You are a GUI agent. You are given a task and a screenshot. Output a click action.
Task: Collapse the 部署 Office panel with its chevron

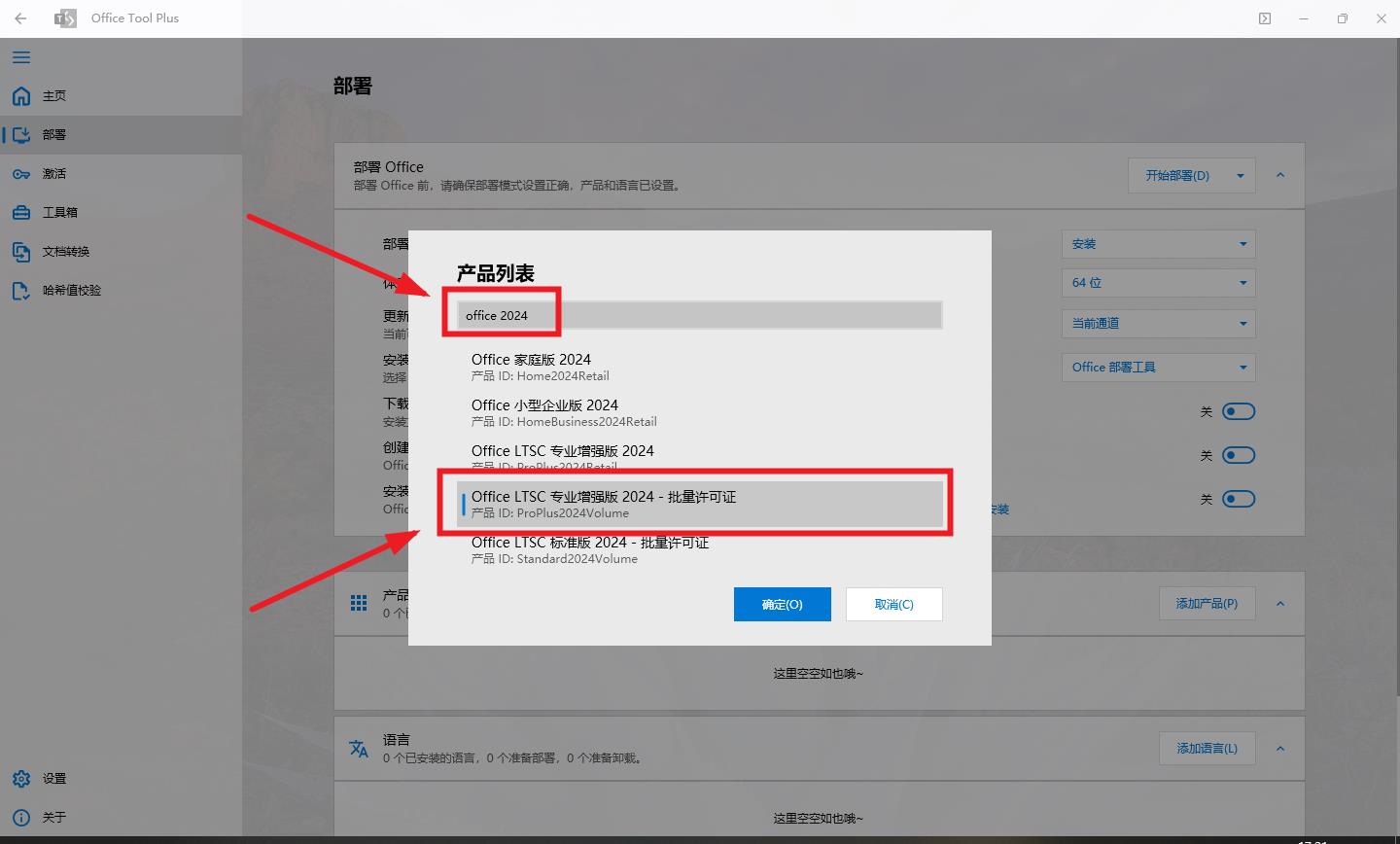pos(1280,175)
